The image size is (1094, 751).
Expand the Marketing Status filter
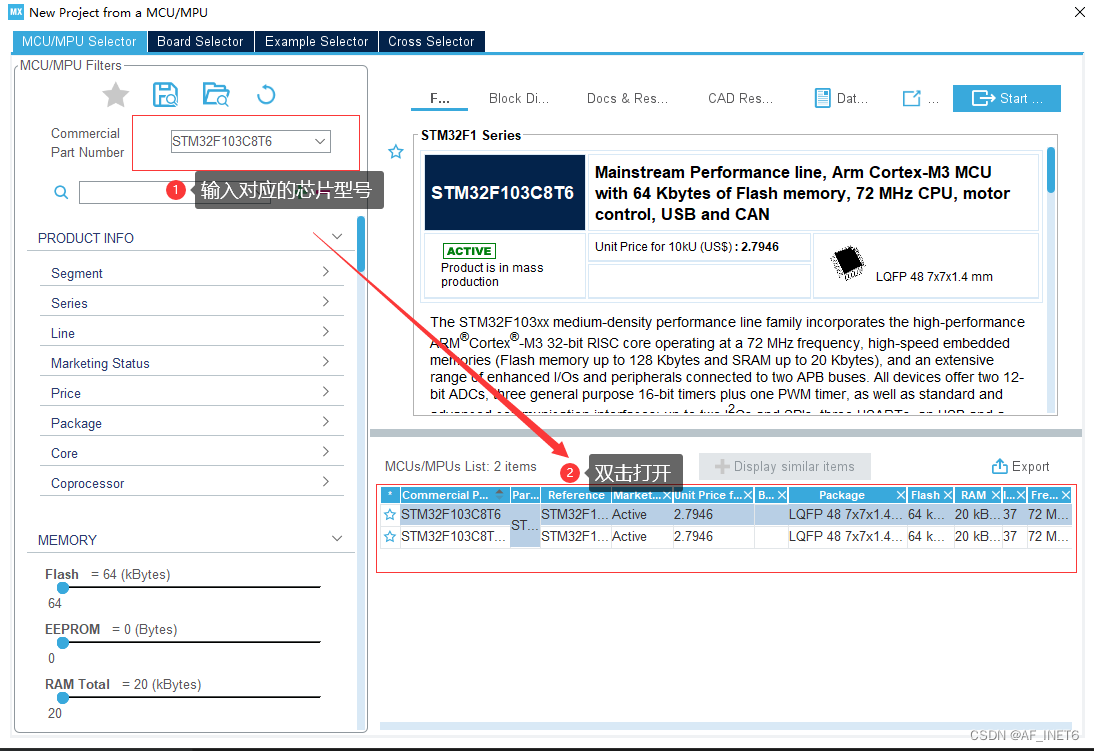click(x=326, y=362)
